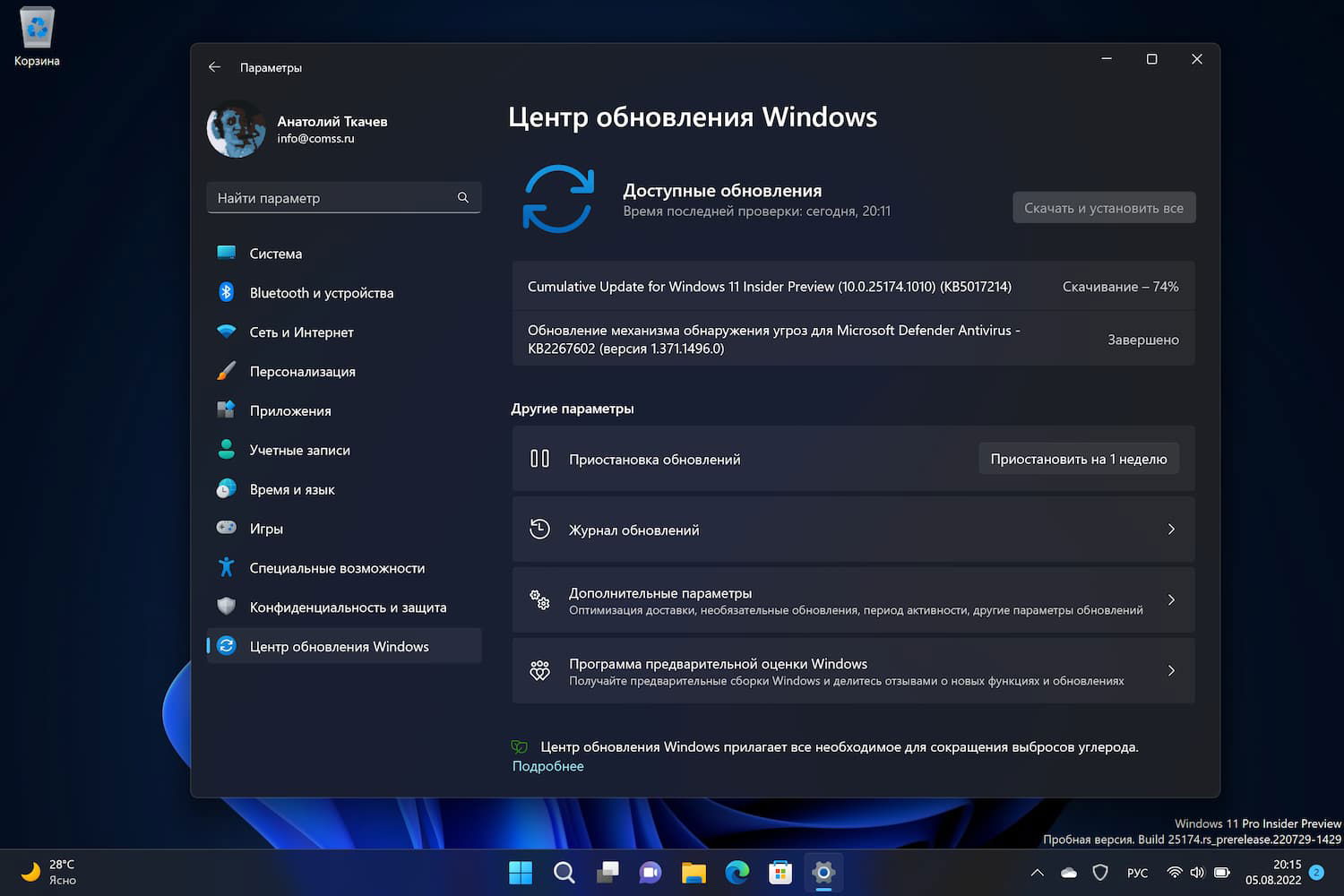The height and width of the screenshot is (896, 1344).
Task: Open Игры section in sidebar
Action: click(x=344, y=529)
